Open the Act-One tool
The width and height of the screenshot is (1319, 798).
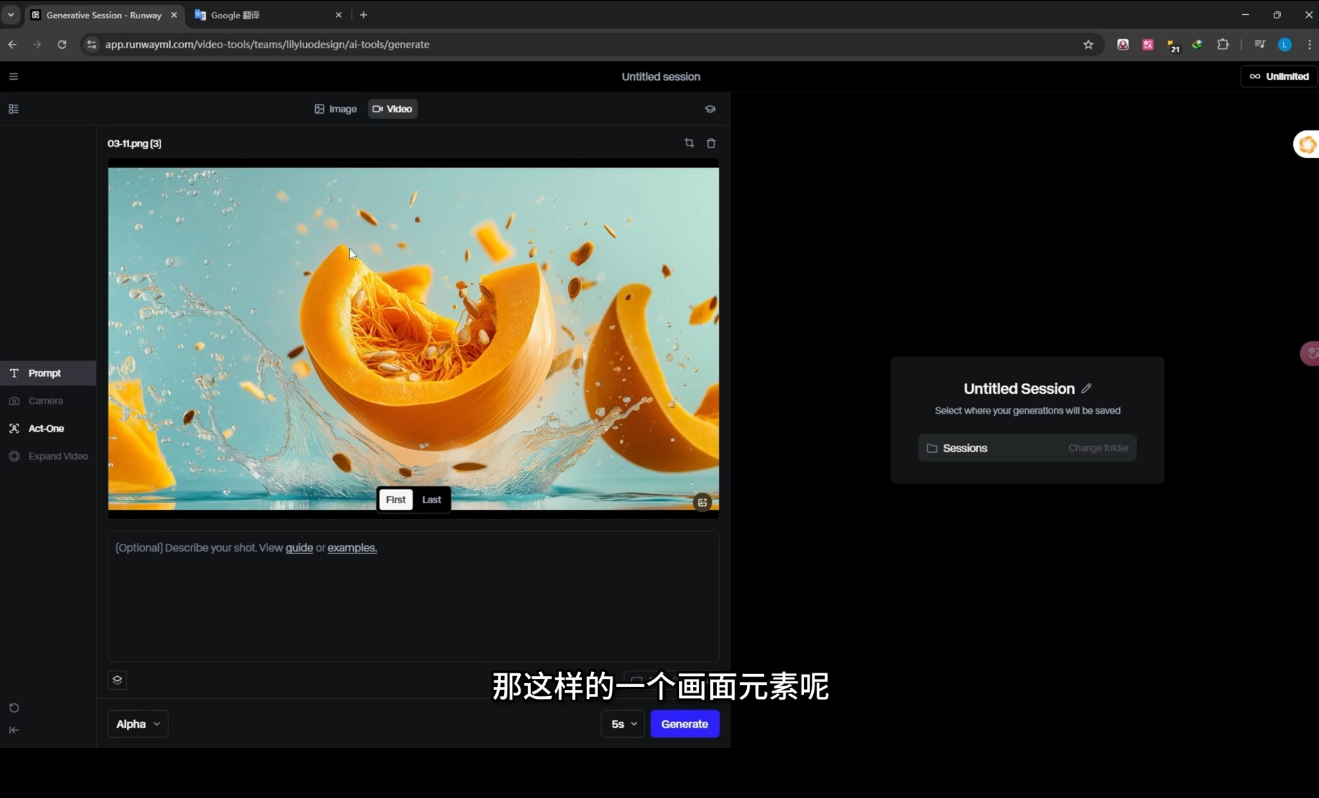click(44, 428)
